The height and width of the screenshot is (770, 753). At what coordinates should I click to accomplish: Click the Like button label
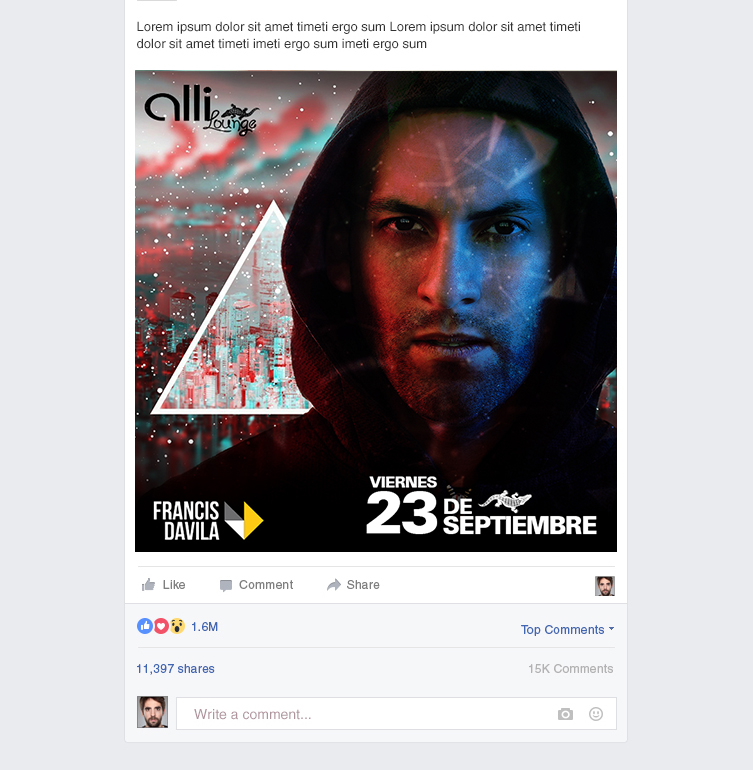(x=174, y=585)
